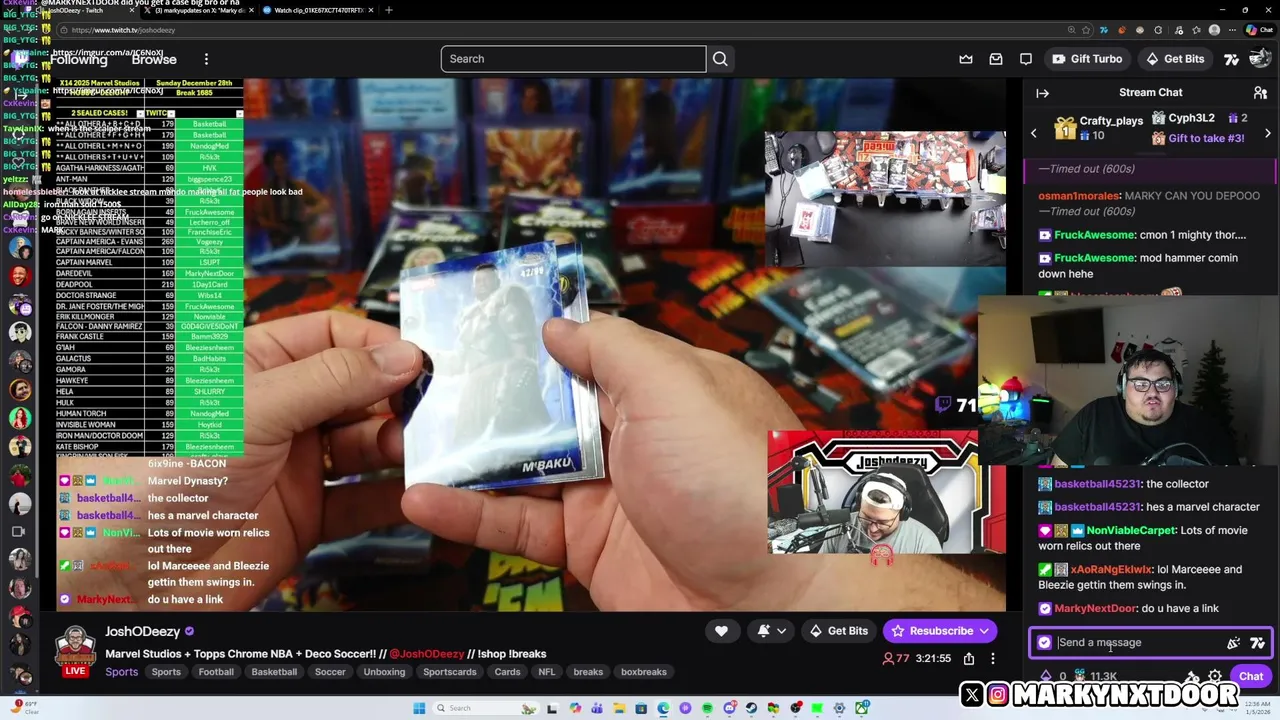
Task: Click the search magnifier button
Action: [720, 59]
